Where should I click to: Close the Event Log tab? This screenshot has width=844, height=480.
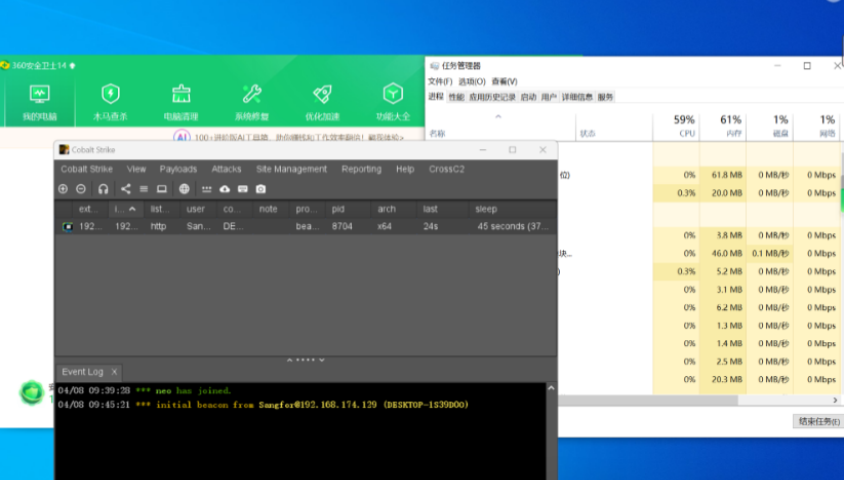pos(114,372)
